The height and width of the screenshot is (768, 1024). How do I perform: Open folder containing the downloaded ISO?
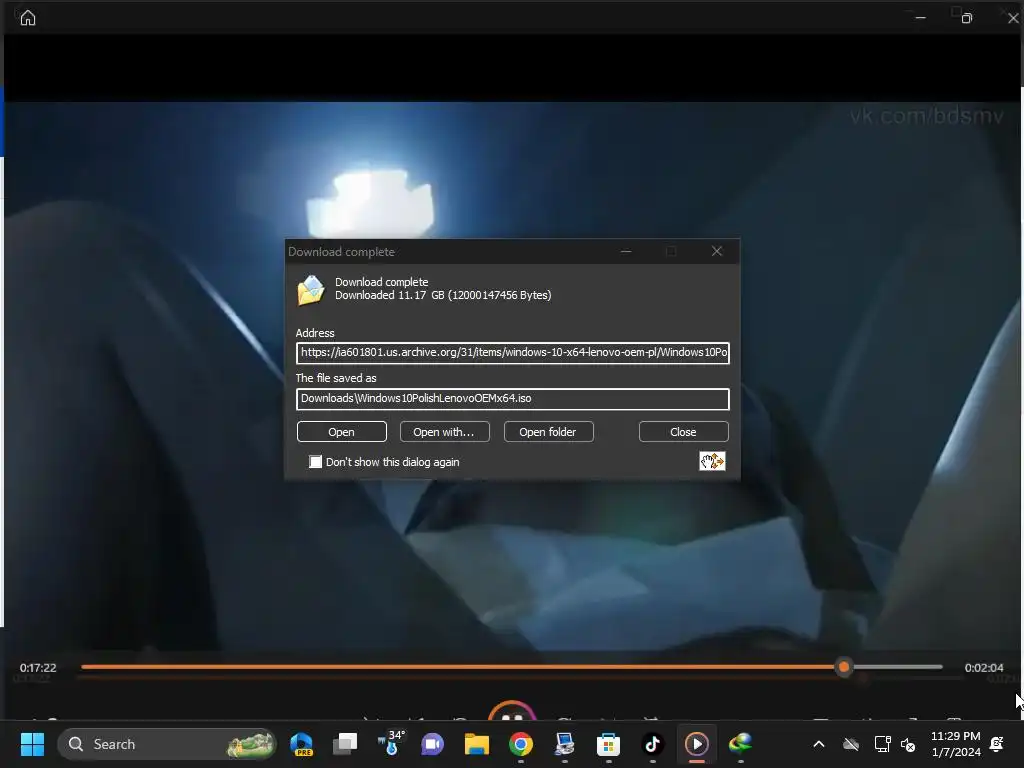pyautogui.click(x=548, y=432)
